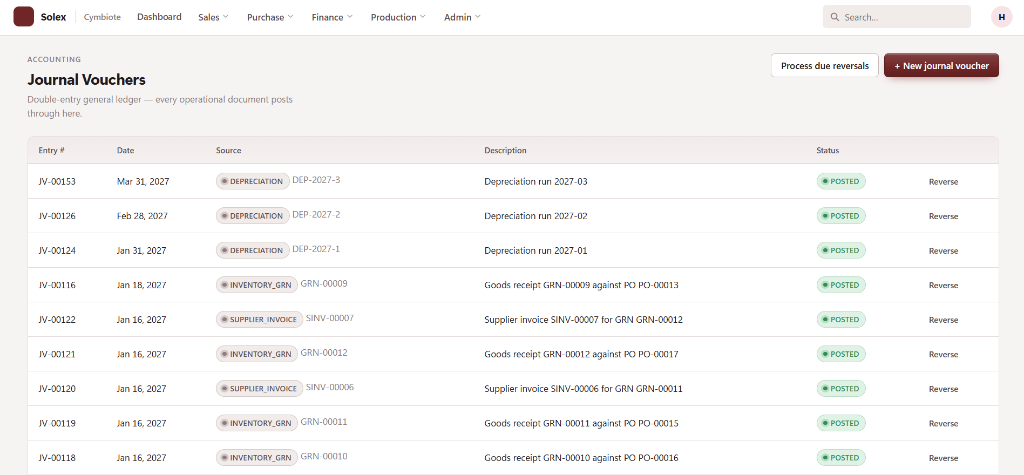This screenshot has width=1024, height=475.
Task: Focus the Search input field
Action: pos(897,17)
